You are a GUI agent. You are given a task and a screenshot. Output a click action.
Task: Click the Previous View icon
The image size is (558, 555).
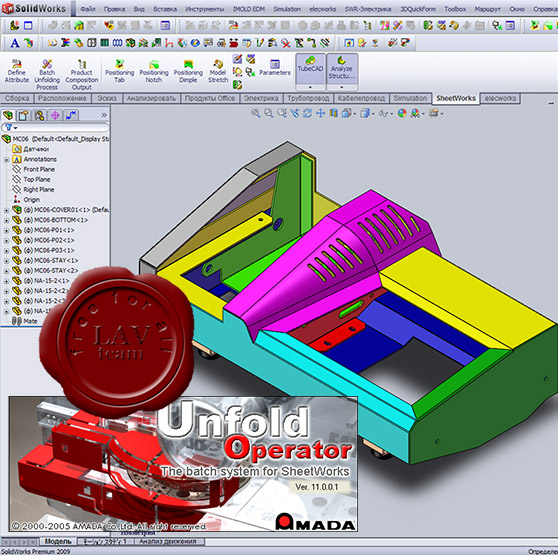pos(282,113)
